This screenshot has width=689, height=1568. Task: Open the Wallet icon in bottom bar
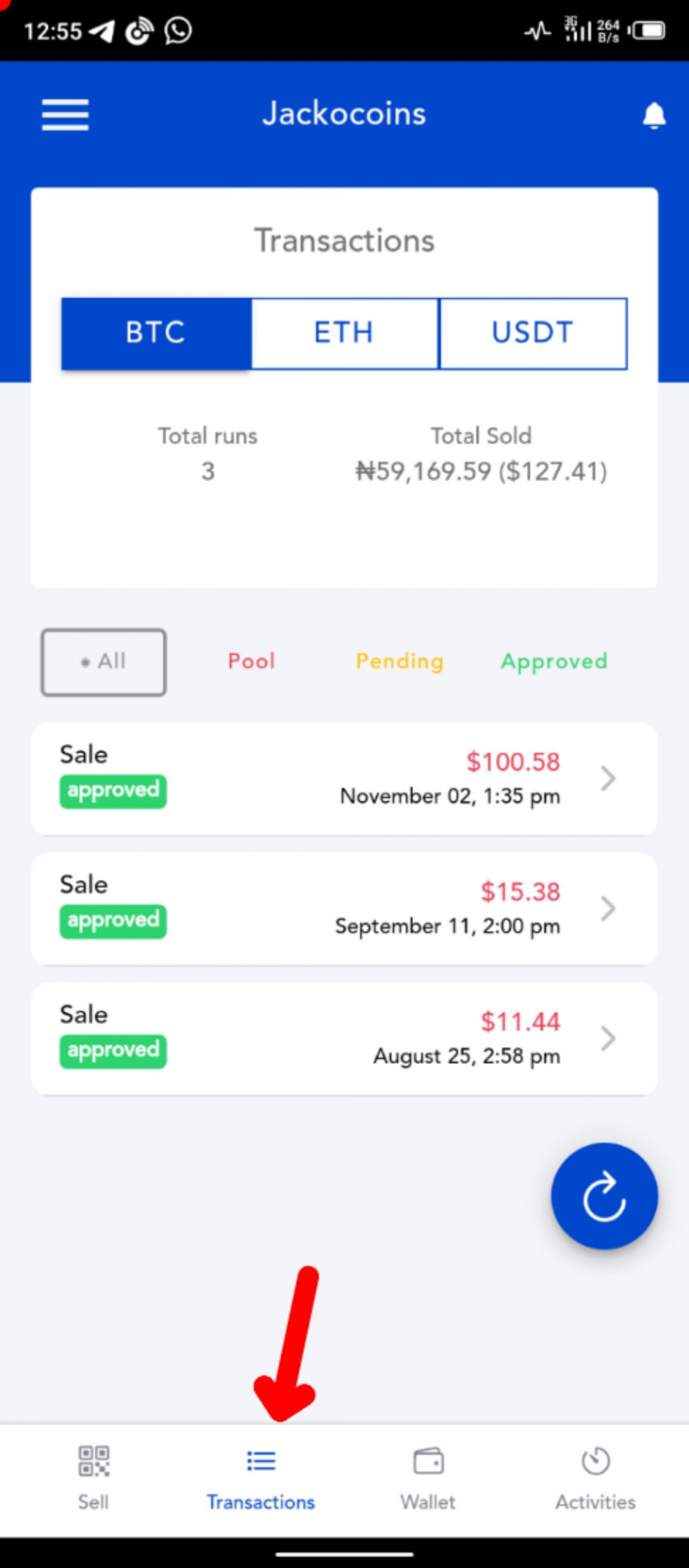point(428,1462)
